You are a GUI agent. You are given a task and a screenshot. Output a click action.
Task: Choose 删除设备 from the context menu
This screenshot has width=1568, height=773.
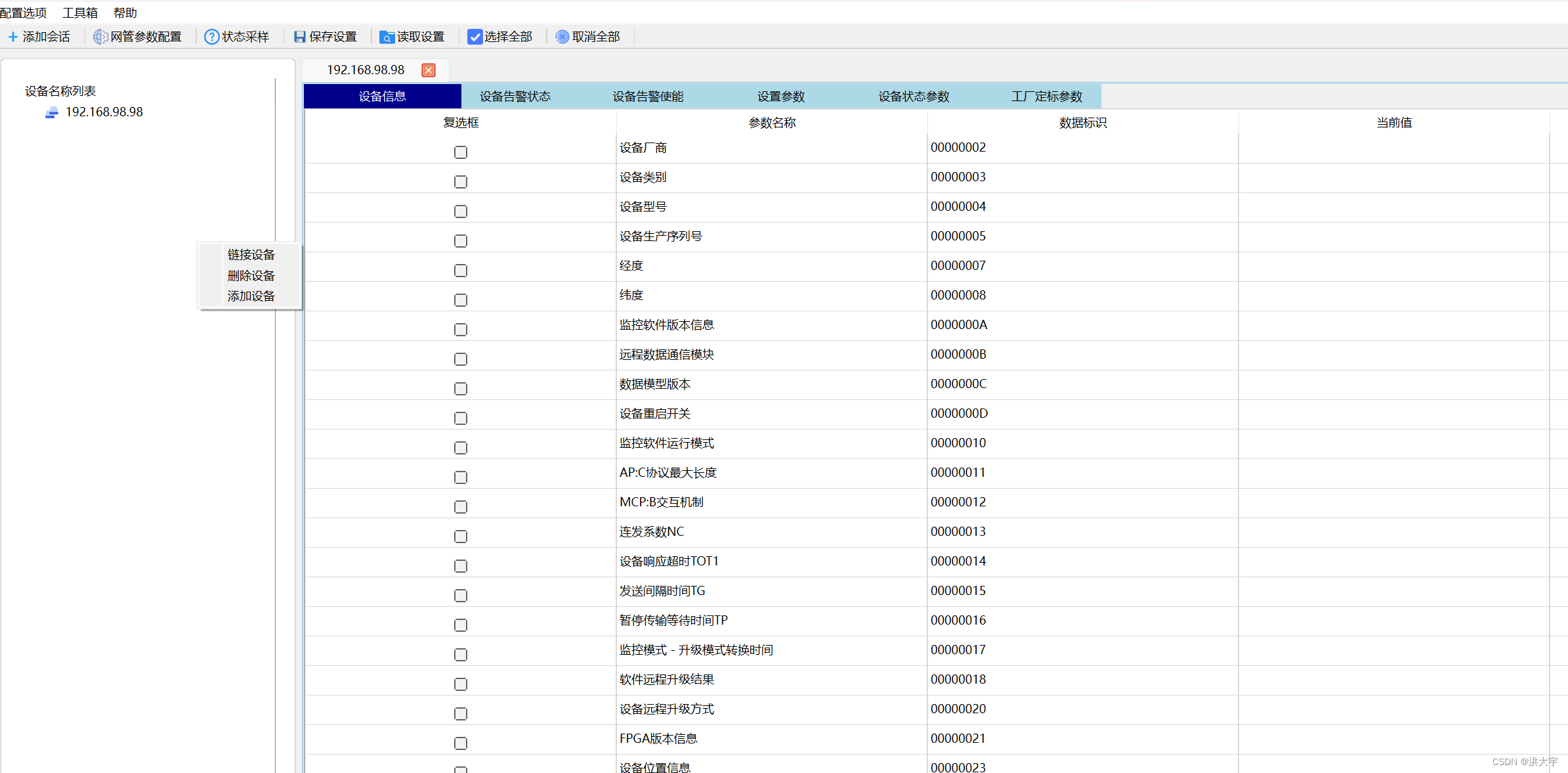tap(251, 276)
